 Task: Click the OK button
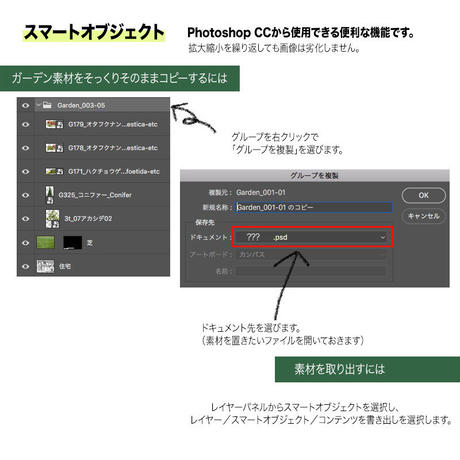tap(423, 195)
